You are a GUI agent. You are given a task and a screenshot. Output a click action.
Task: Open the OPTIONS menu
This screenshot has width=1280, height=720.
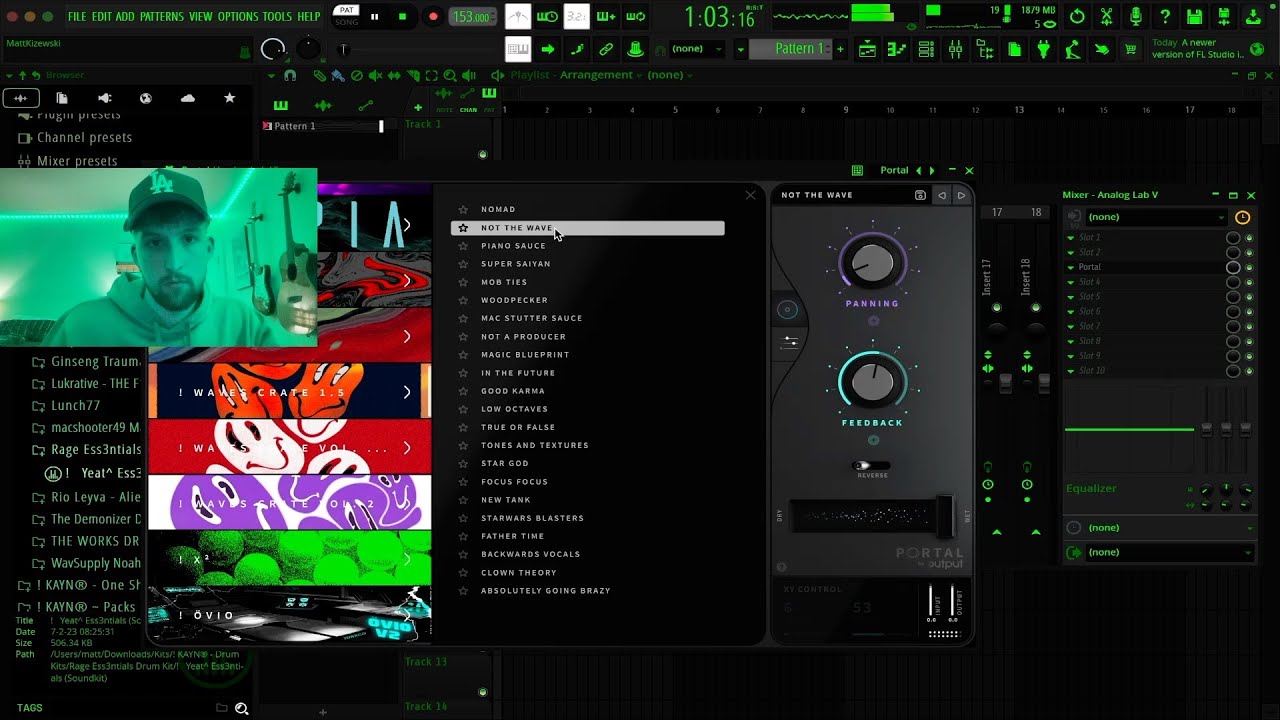[238, 17]
